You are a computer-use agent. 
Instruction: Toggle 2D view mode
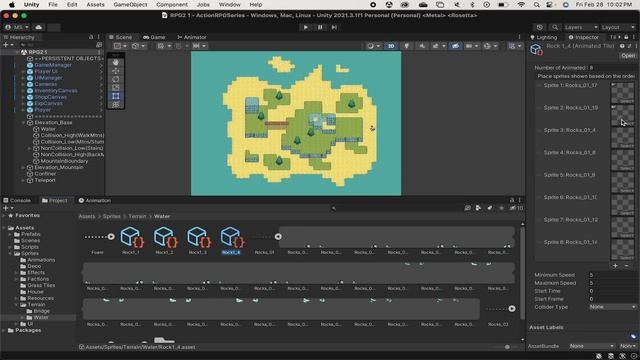[391, 46]
